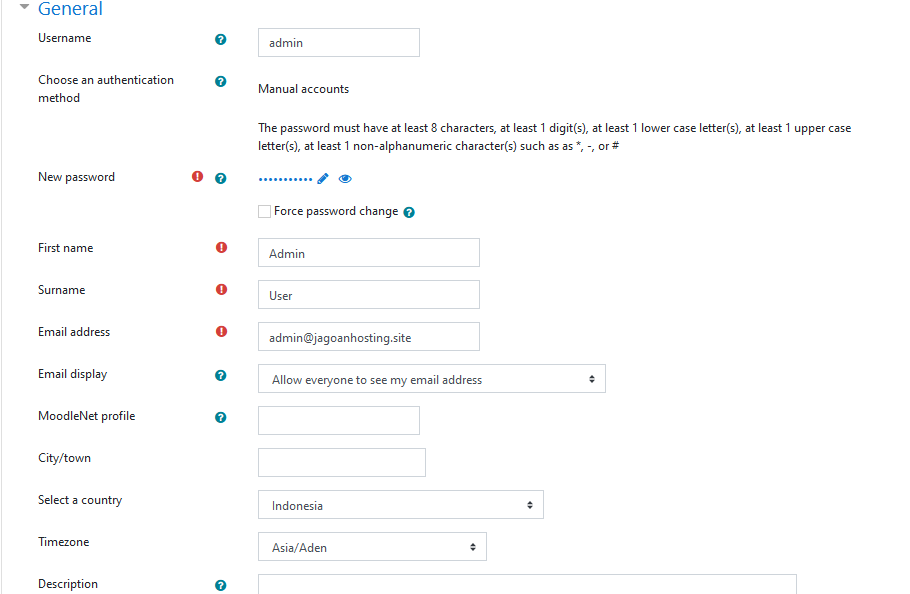Open help for the Username field
The image size is (910, 594).
221,39
